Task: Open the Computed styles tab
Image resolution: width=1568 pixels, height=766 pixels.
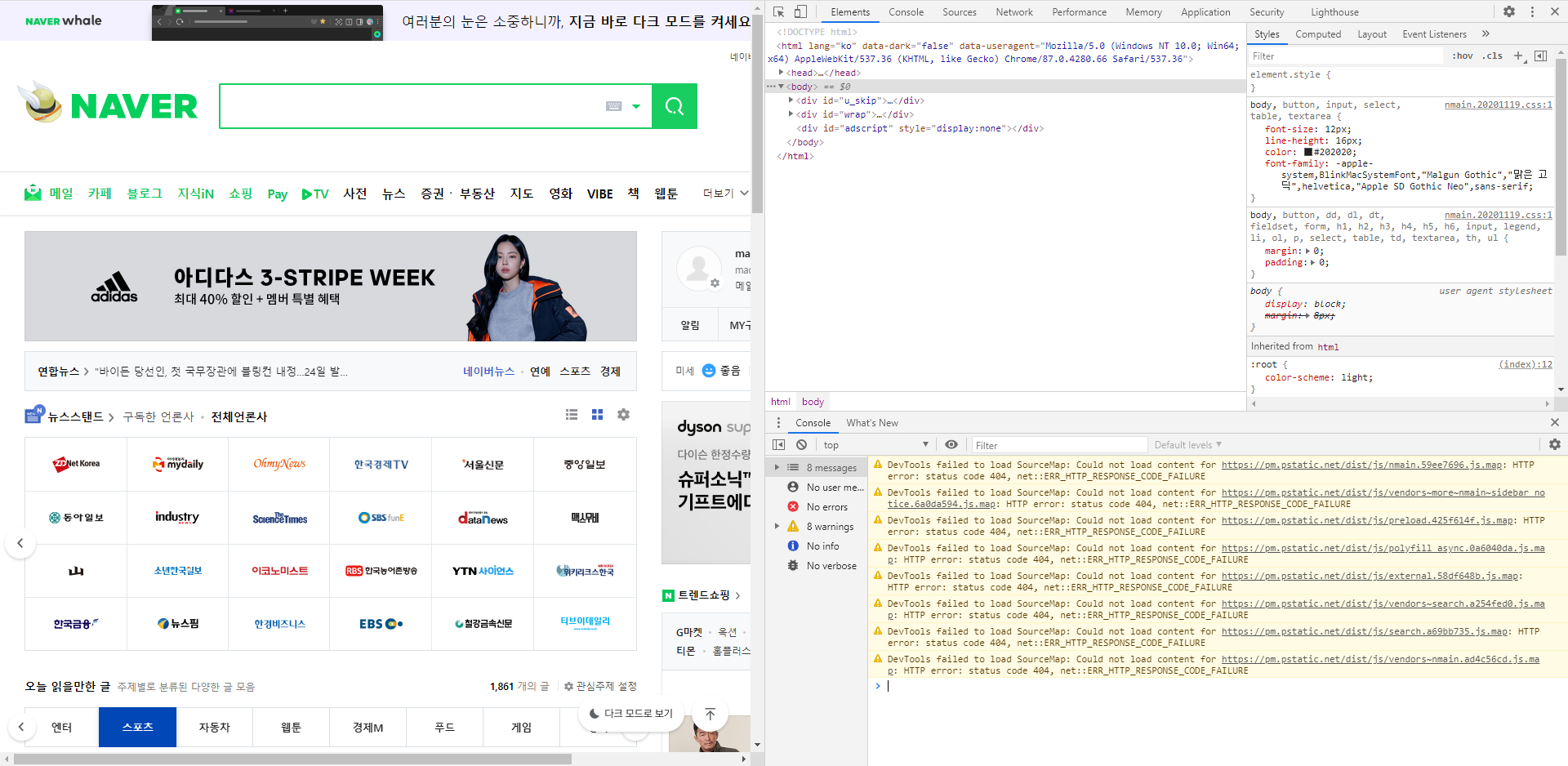Action: (1318, 33)
